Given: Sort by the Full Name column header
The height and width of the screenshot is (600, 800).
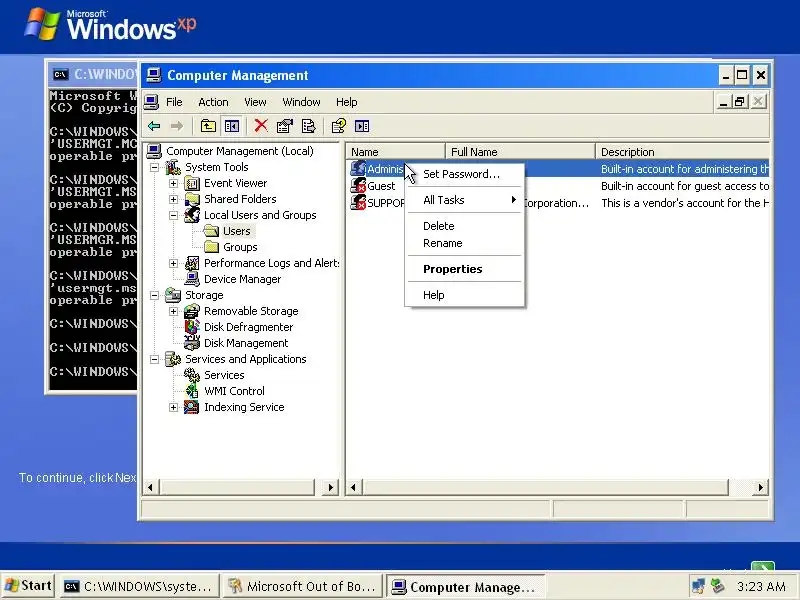Looking at the screenshot, I should [520, 152].
